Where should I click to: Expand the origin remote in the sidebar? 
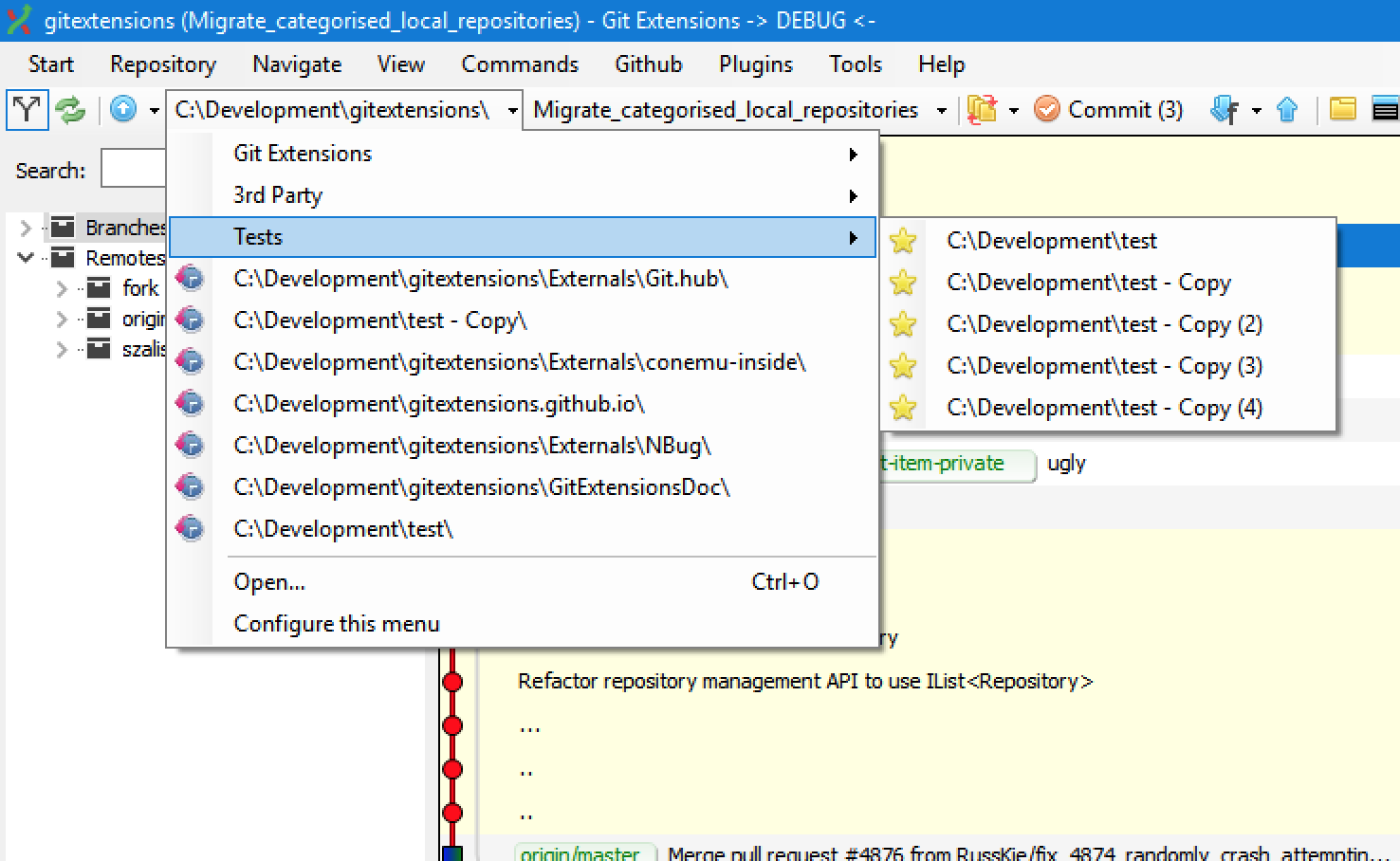(x=60, y=319)
